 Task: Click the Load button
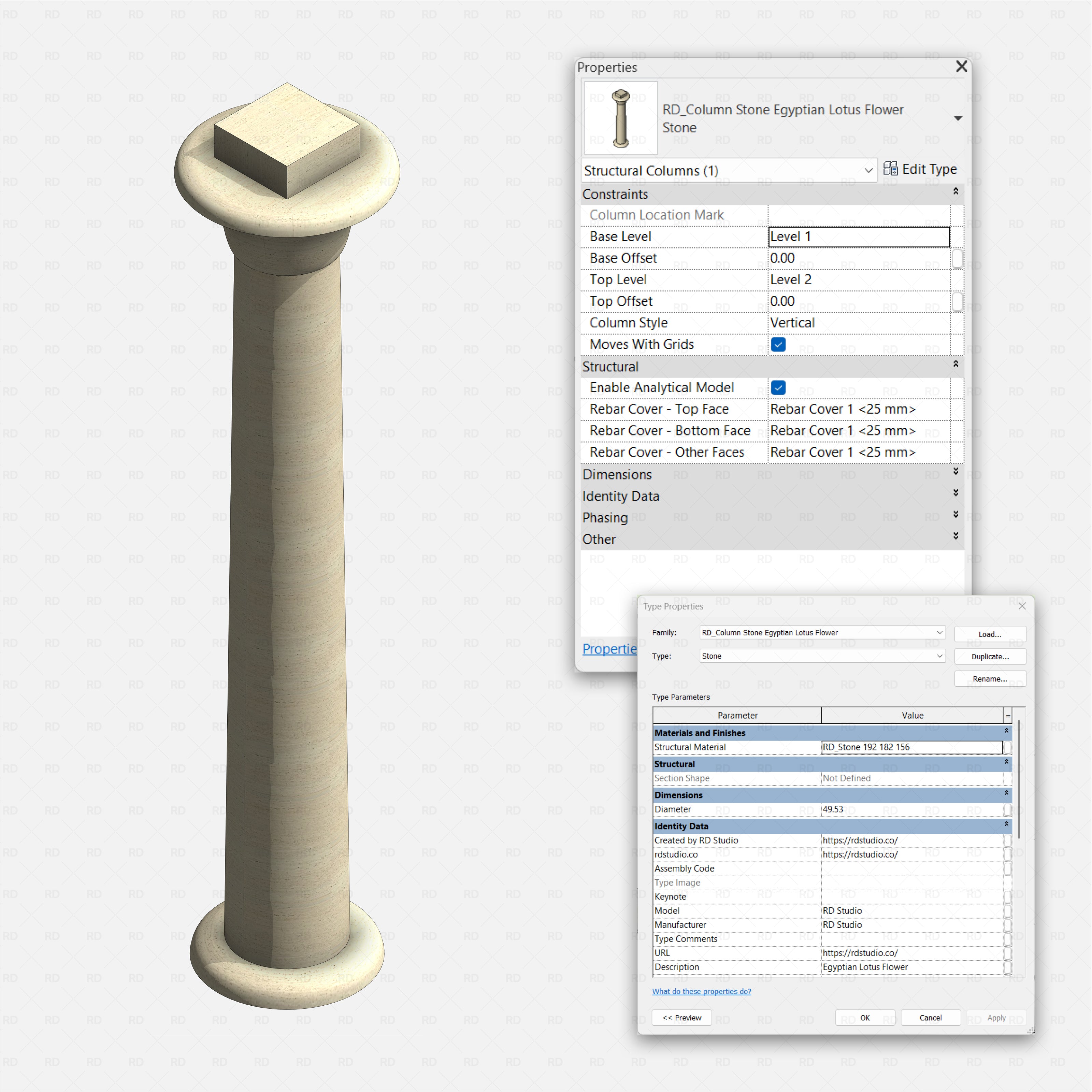[990, 634]
